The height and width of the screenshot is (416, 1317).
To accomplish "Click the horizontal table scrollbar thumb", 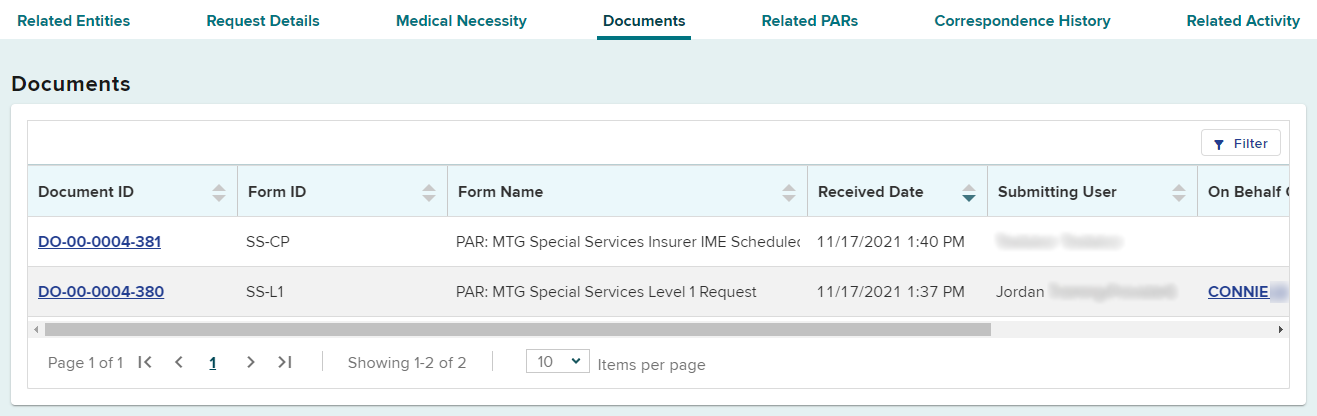I will [x=518, y=329].
